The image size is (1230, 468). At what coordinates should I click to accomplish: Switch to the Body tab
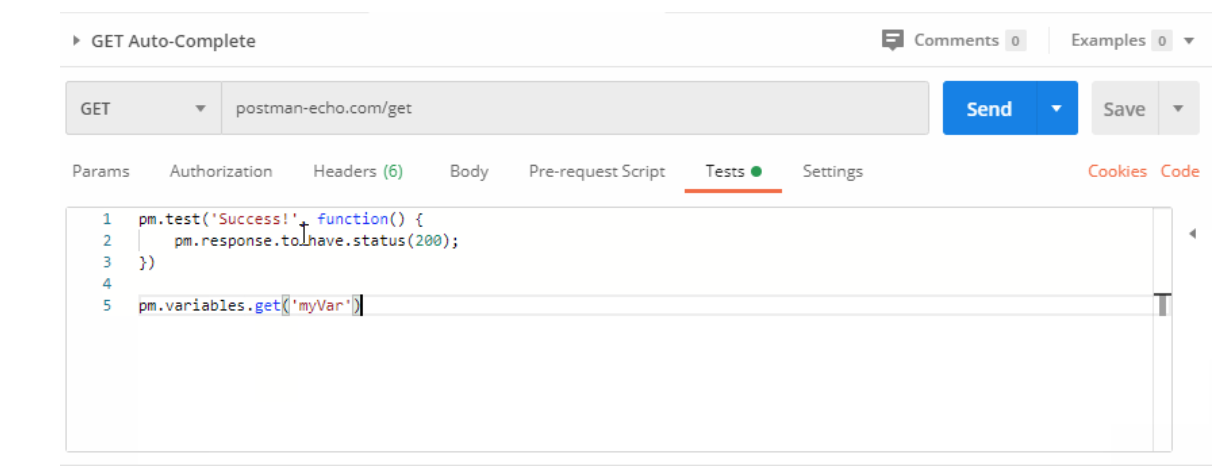point(469,171)
